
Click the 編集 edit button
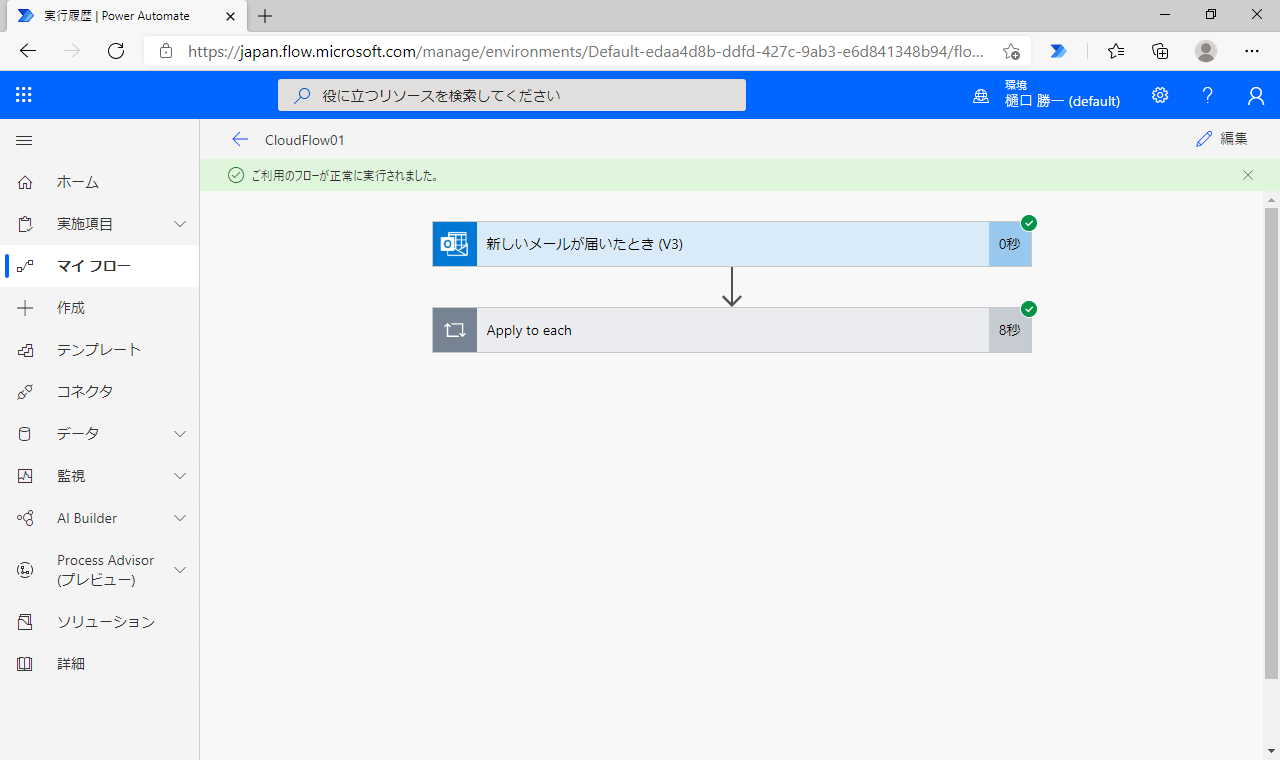(1222, 139)
